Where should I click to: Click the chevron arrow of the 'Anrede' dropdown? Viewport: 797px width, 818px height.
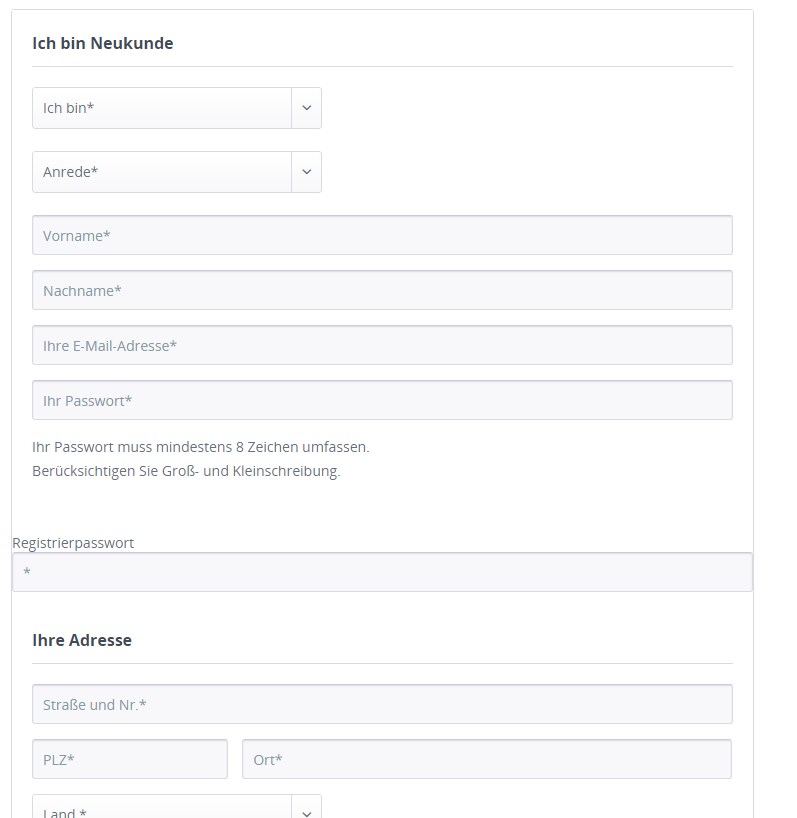(306, 172)
